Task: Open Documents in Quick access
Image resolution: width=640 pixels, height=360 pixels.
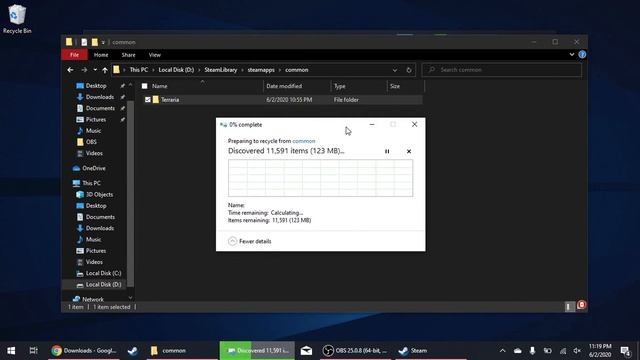Action: pyautogui.click(x=100, y=108)
